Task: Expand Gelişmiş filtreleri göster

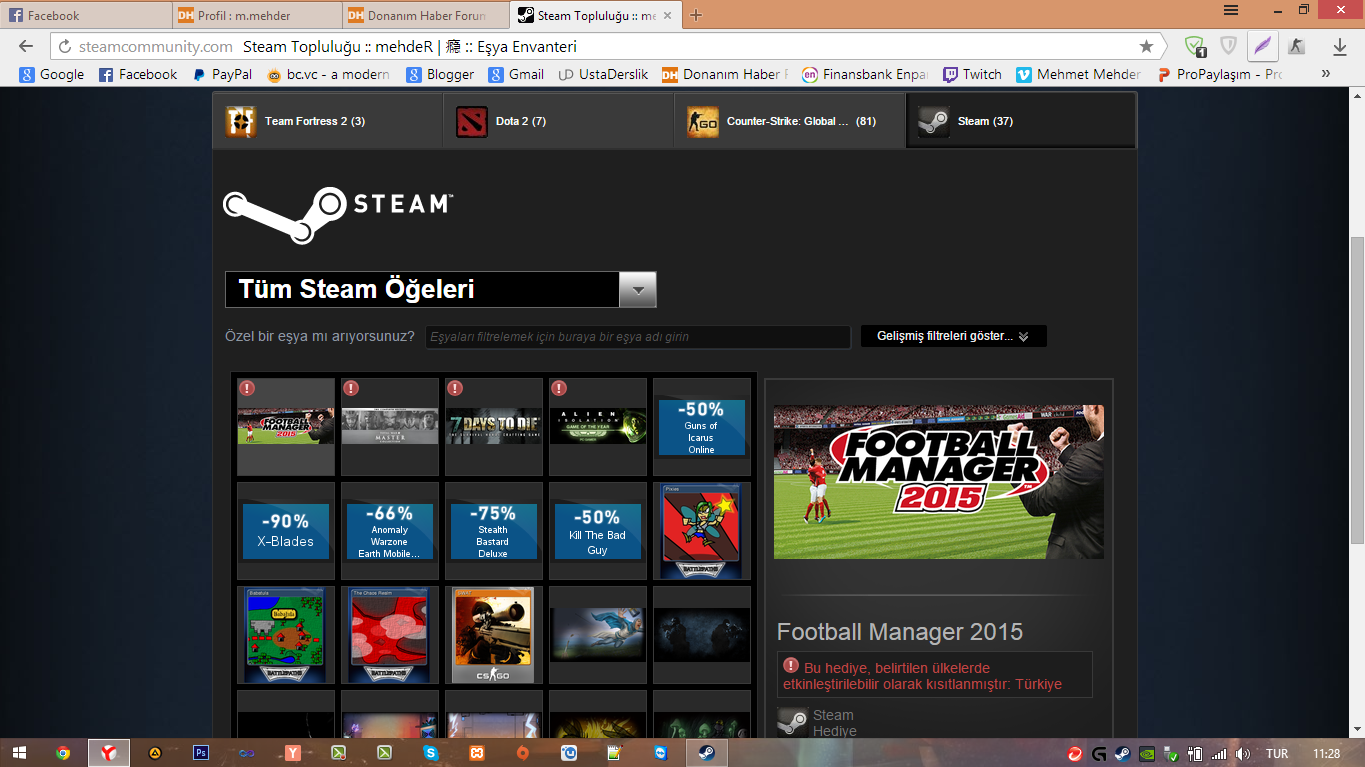Action: [x=953, y=337]
